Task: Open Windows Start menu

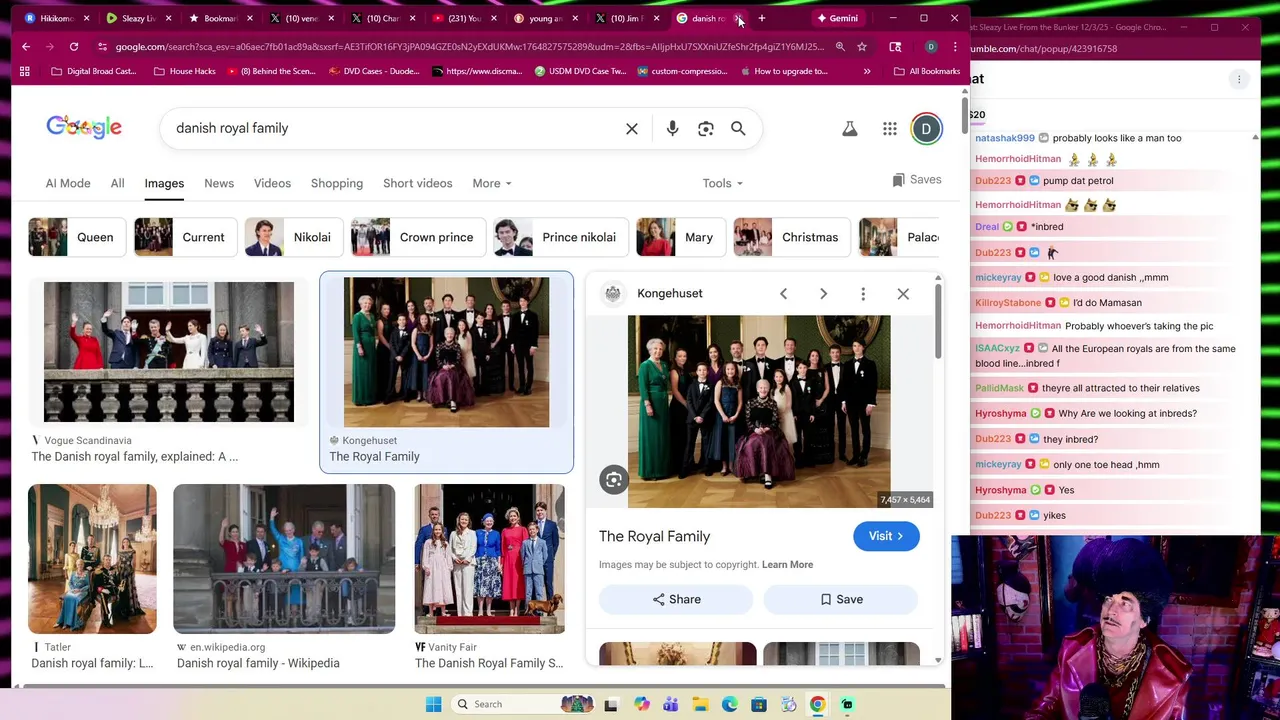Action: click(x=433, y=704)
